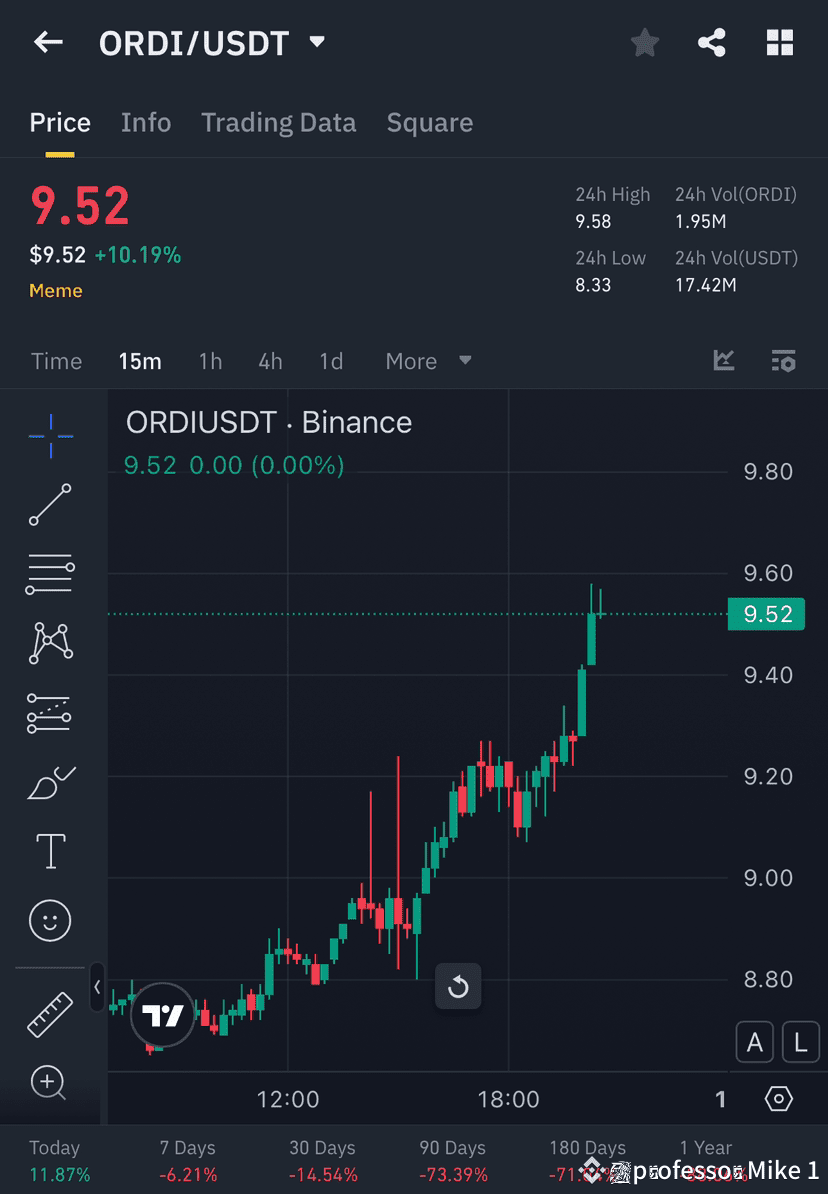Open the XABCD pattern drawing tool
Viewport: 828px width, 1194px height.
coord(50,642)
